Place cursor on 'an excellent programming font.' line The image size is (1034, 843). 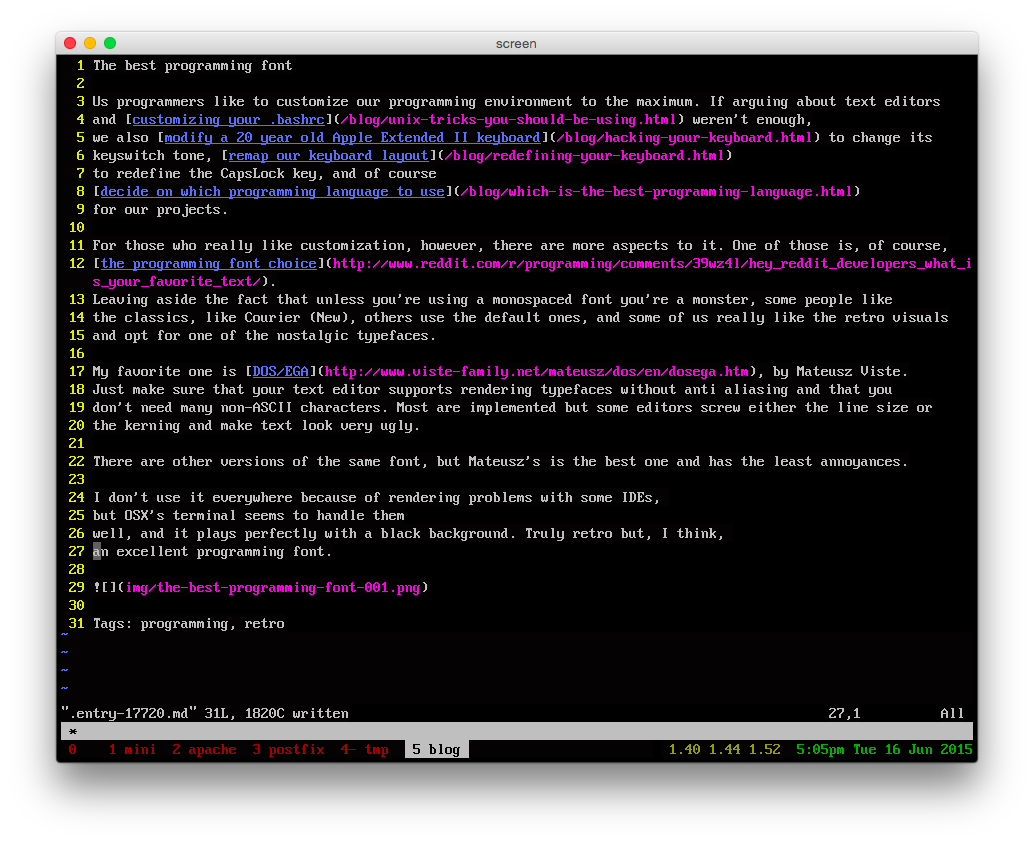212,551
